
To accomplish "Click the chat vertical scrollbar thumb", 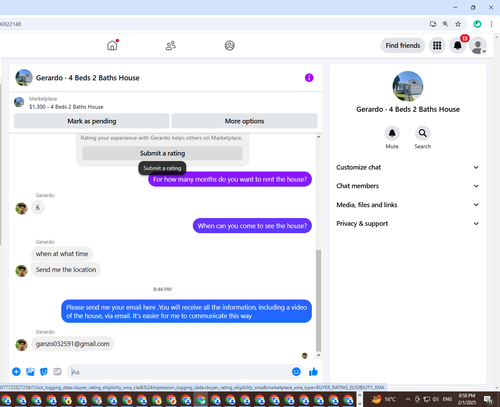I will 318,300.
